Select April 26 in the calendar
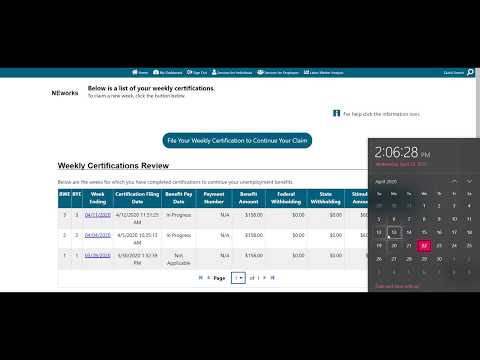 coord(379,259)
